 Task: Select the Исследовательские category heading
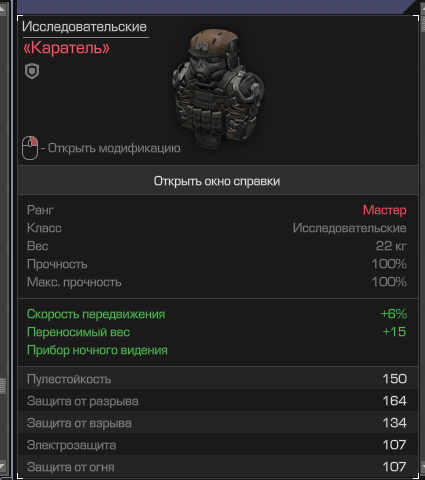(84, 27)
